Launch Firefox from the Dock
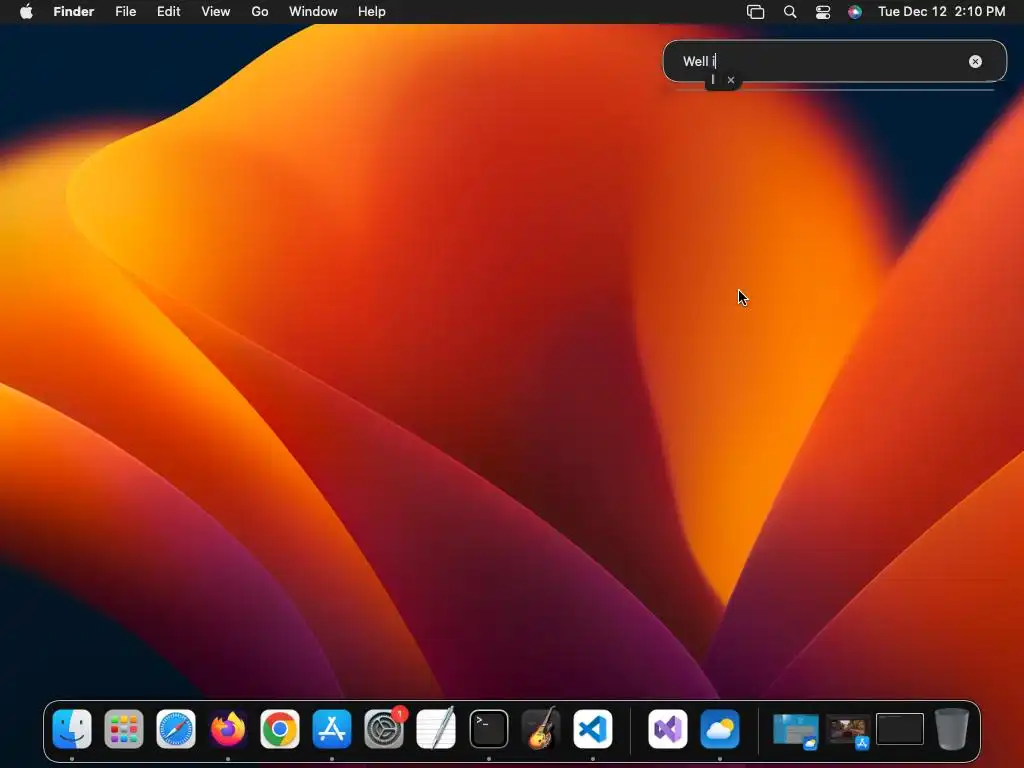The width and height of the screenshot is (1024, 768). [x=228, y=728]
